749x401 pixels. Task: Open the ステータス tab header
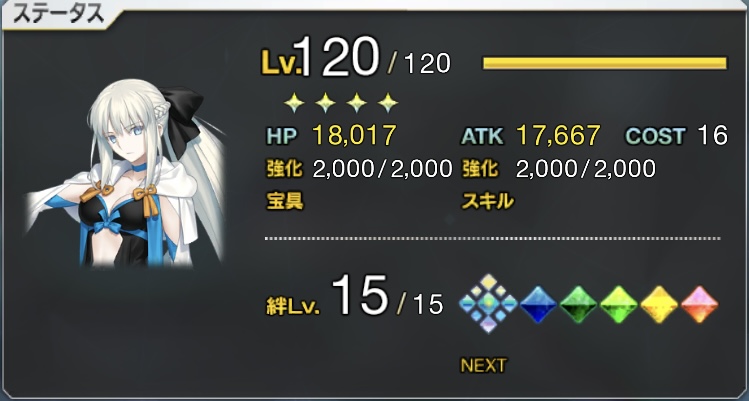58,15
